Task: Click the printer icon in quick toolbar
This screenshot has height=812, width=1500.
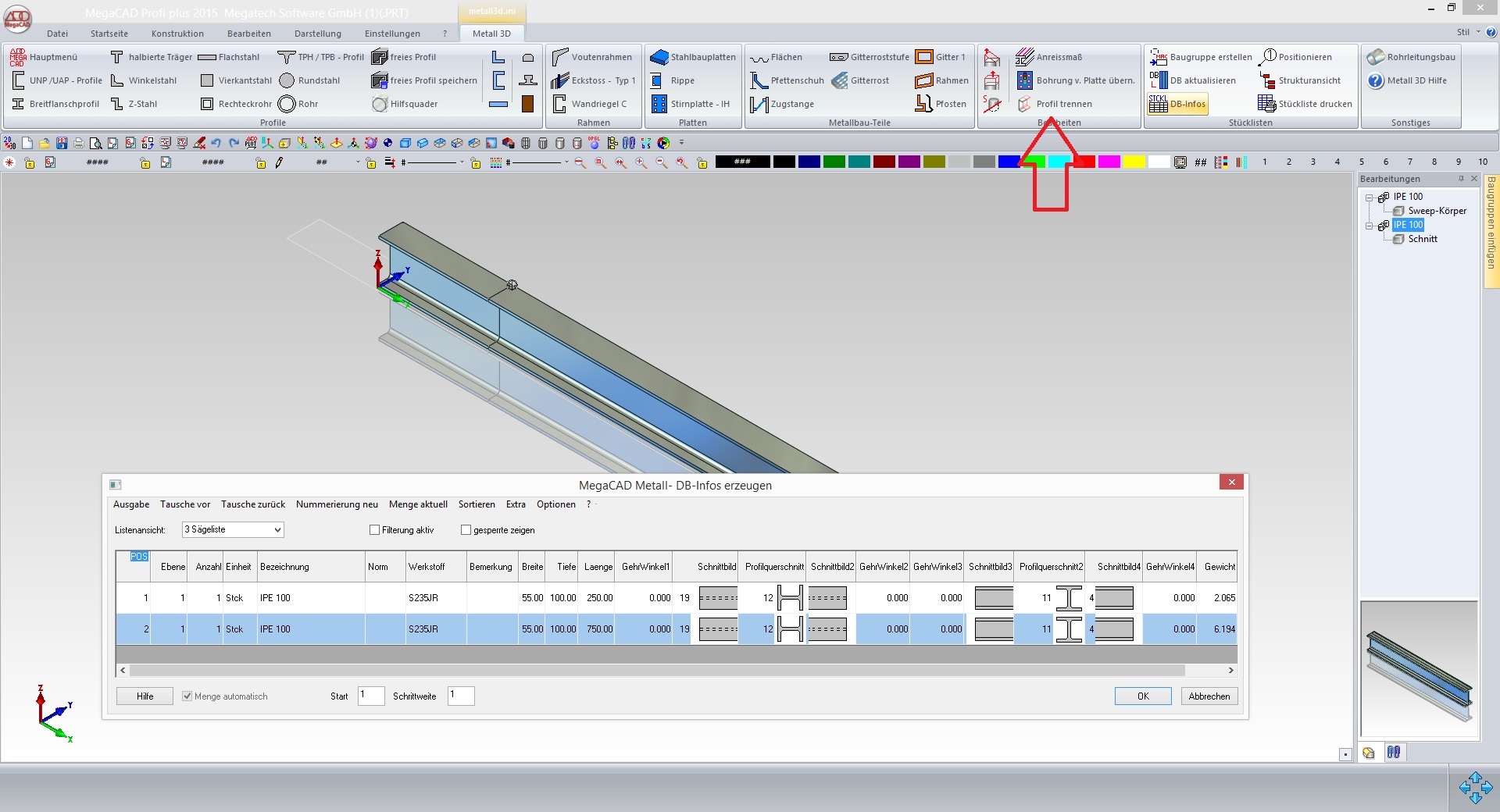Action: [78, 143]
